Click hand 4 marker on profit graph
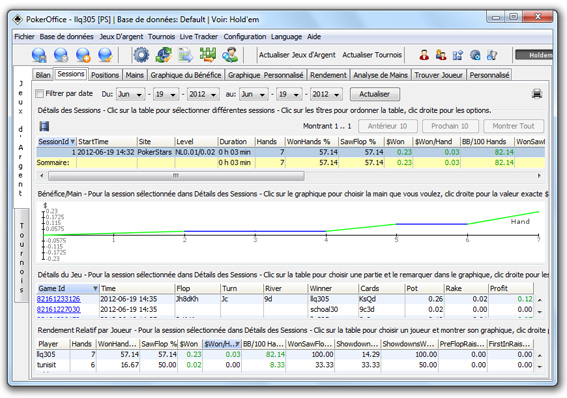 point(326,236)
